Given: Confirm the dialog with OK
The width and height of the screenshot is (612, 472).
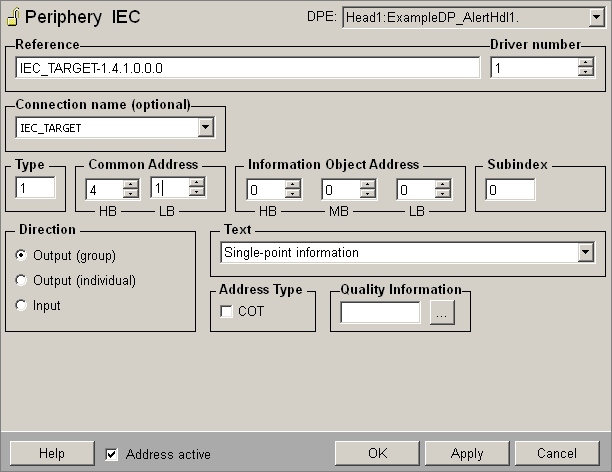Looking at the screenshot, I should pos(377,453).
